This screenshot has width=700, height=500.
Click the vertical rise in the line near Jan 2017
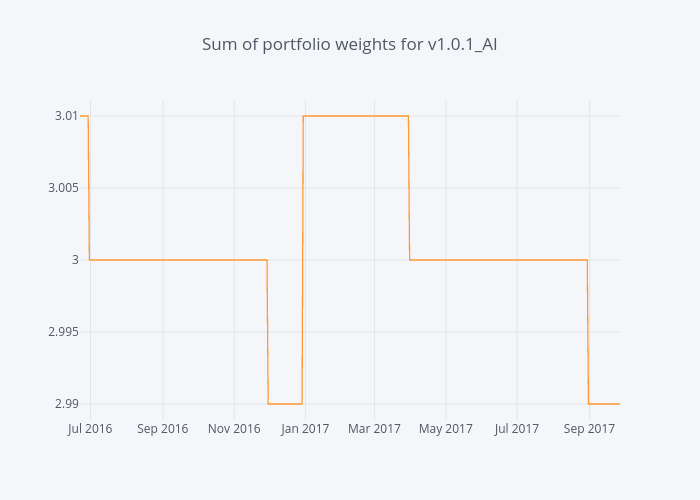click(303, 260)
